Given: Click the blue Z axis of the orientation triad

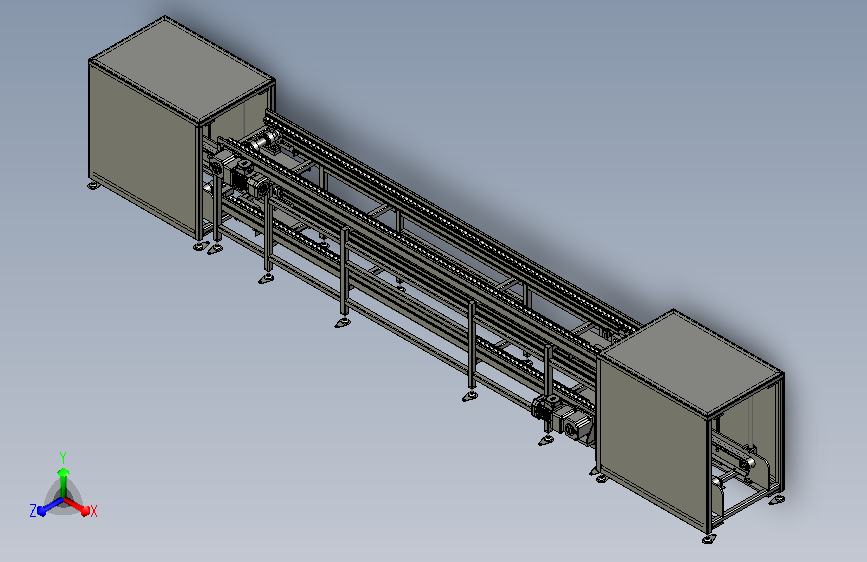Looking at the screenshot, I should 49,508.
